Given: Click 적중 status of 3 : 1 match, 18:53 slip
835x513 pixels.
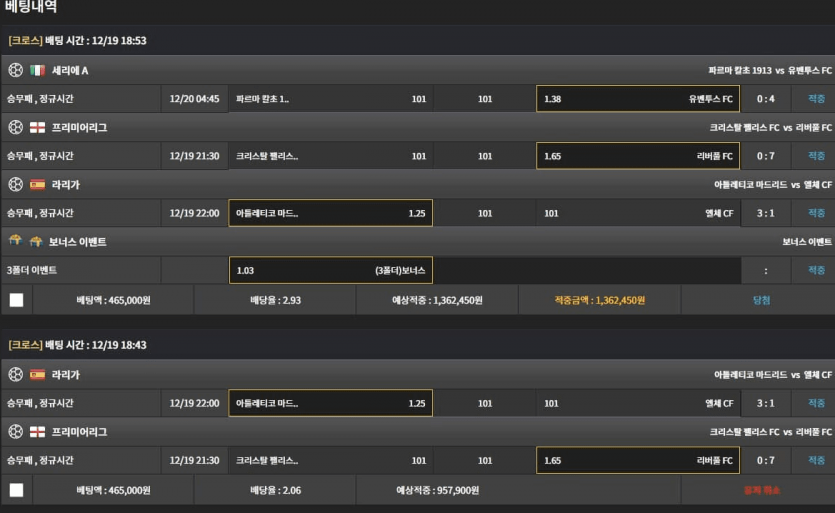Looking at the screenshot, I should 816,213.
